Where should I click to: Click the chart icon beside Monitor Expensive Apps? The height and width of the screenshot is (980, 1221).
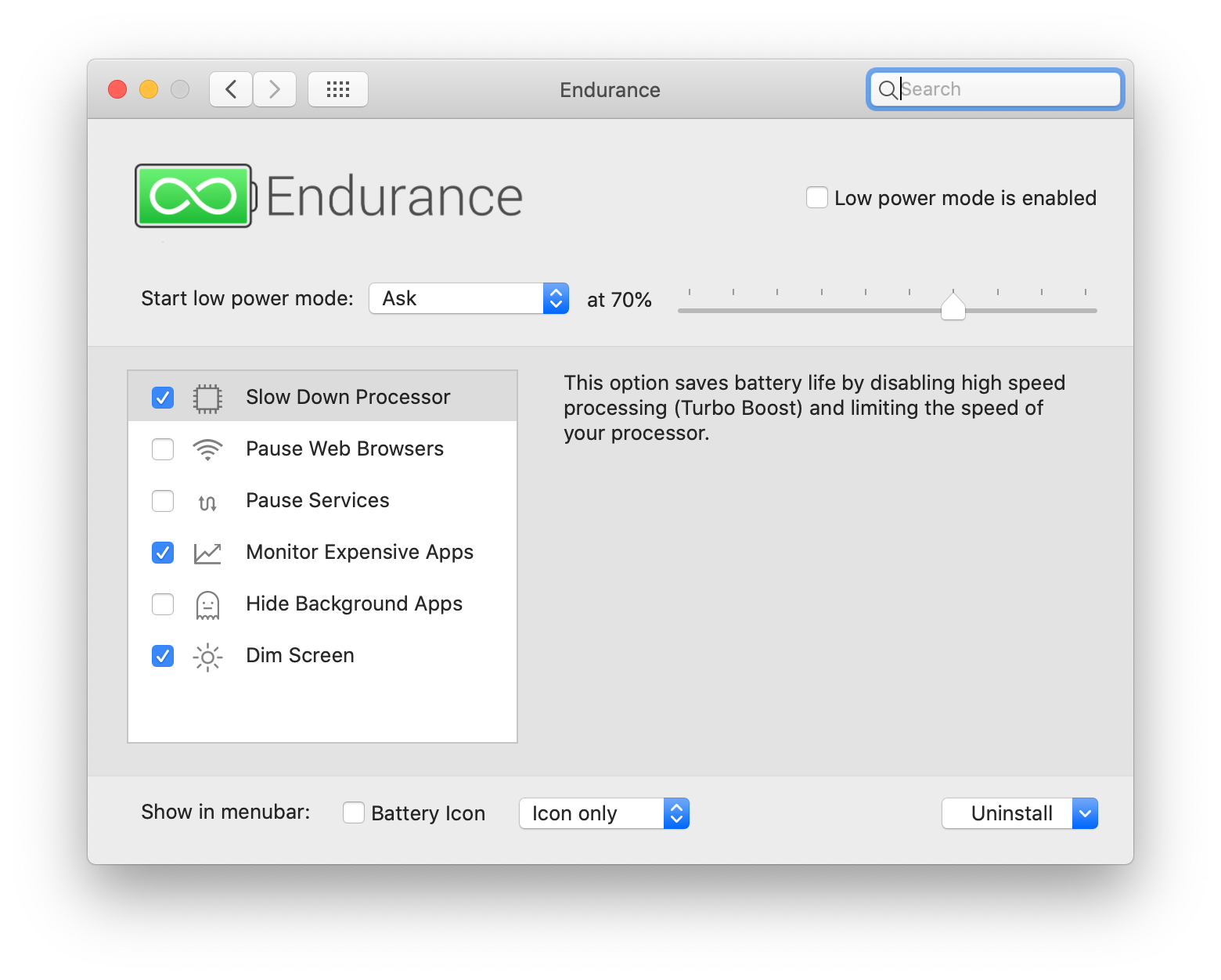point(207,553)
